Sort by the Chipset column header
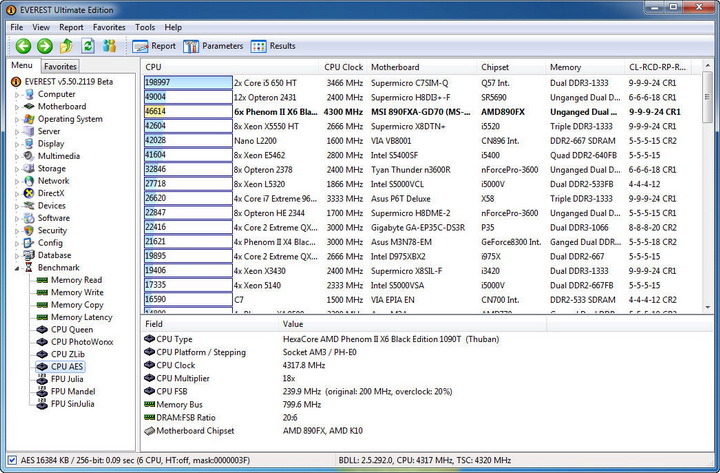This screenshot has width=720, height=473. pos(511,67)
